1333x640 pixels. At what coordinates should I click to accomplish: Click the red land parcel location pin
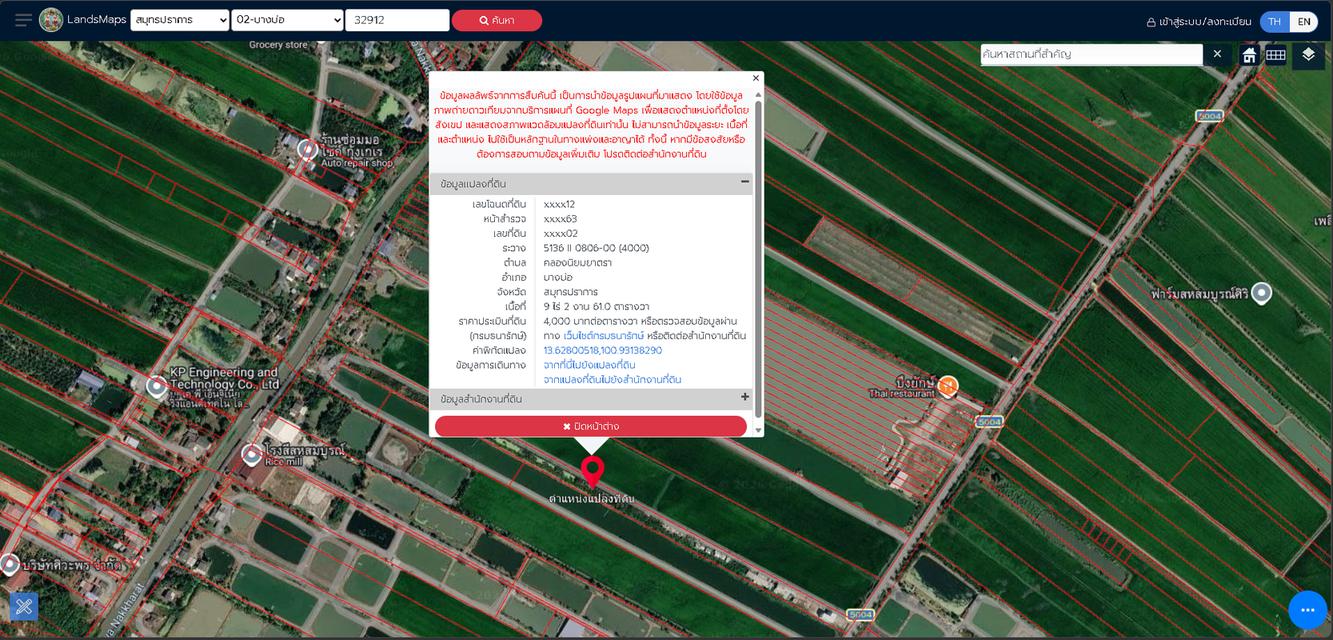pos(592,470)
